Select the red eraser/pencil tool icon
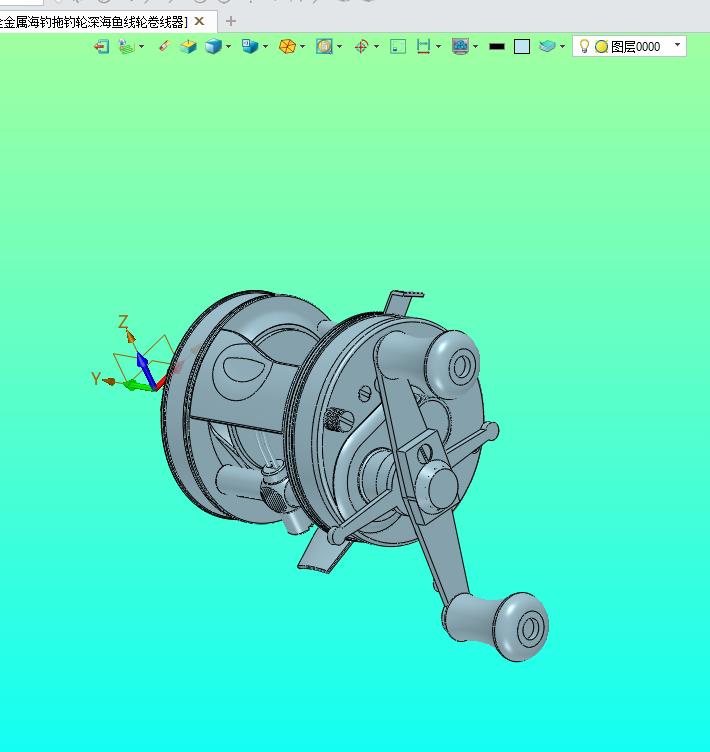This screenshot has height=752, width=710. pyautogui.click(x=164, y=46)
